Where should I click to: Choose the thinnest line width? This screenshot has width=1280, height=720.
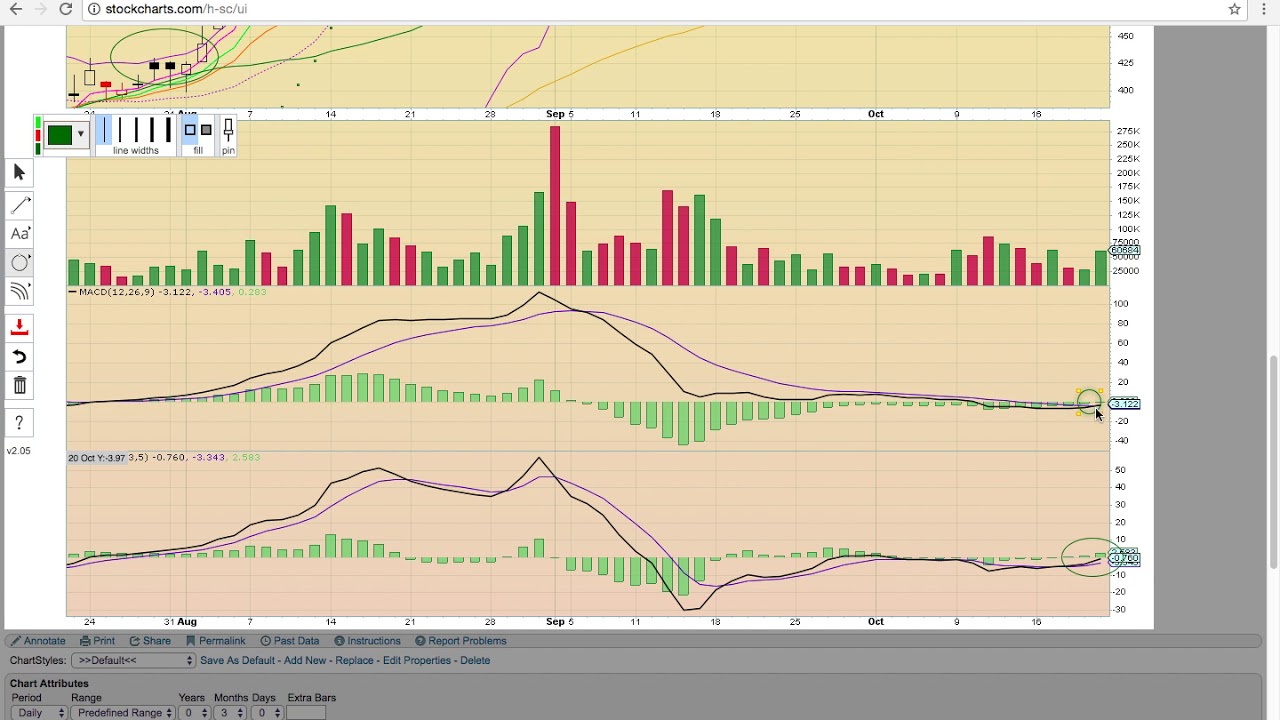pyautogui.click(x=105, y=130)
